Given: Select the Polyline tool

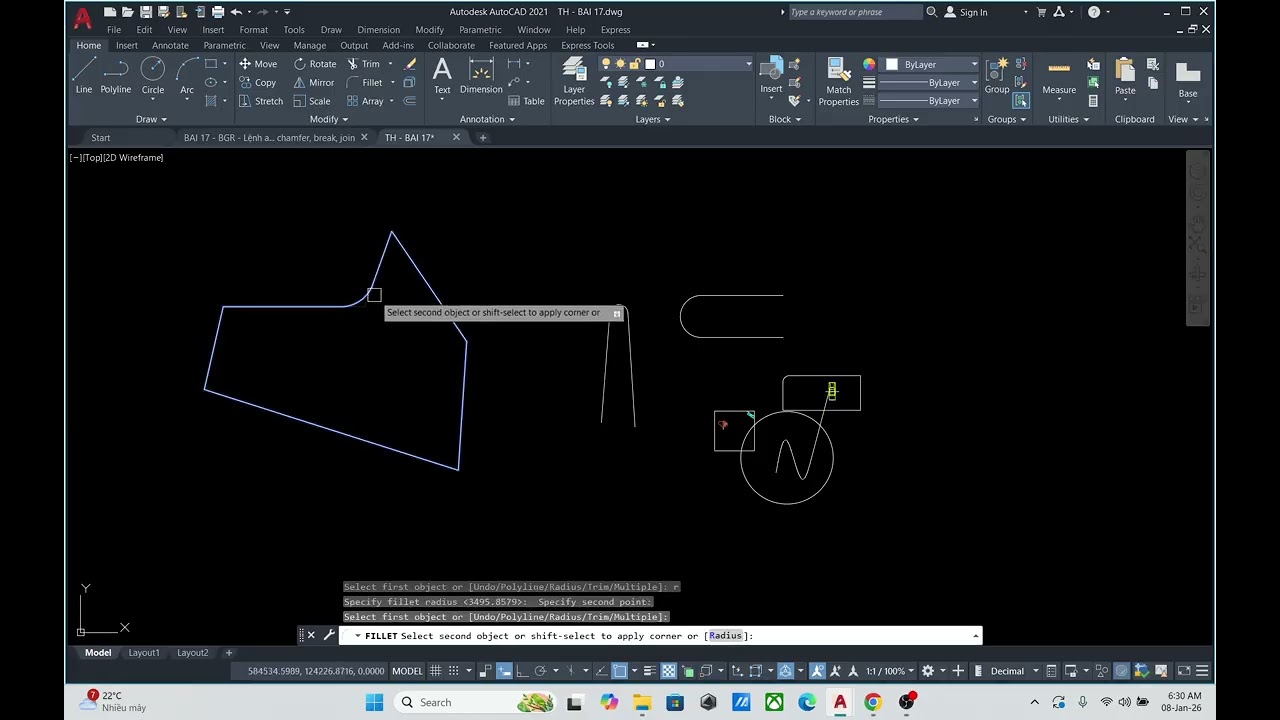Looking at the screenshot, I should click(116, 75).
